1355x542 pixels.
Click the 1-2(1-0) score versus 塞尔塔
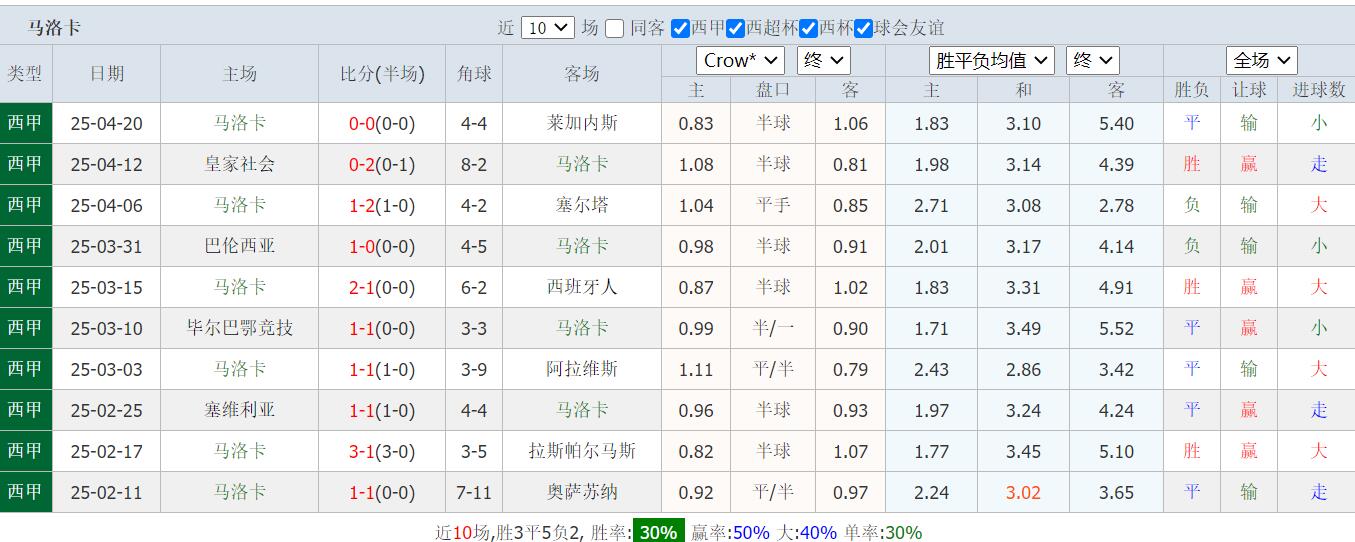(x=381, y=205)
